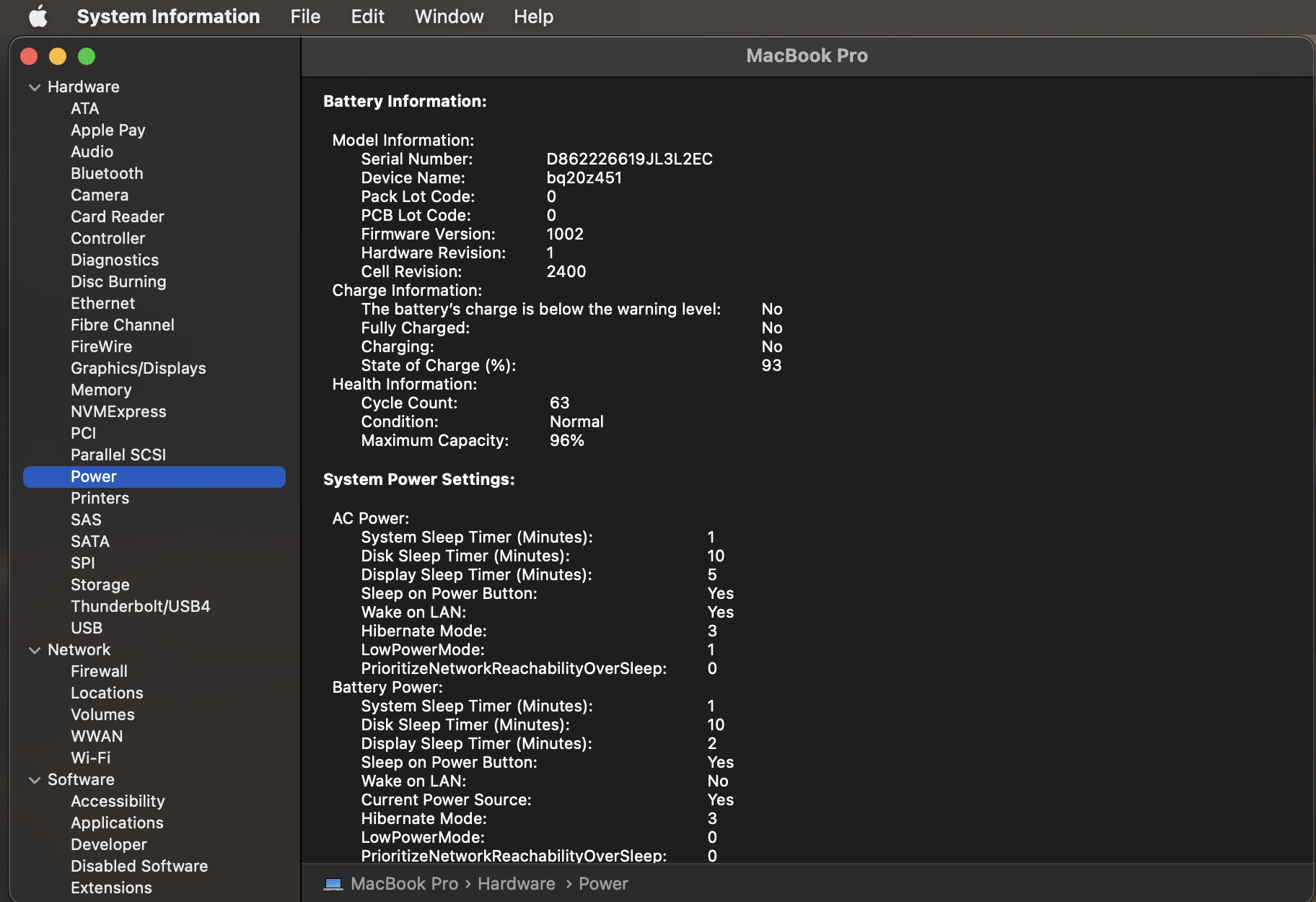Viewport: 1316px width, 902px height.
Task: Select Apple Pay in the sidebar
Action: click(x=108, y=130)
